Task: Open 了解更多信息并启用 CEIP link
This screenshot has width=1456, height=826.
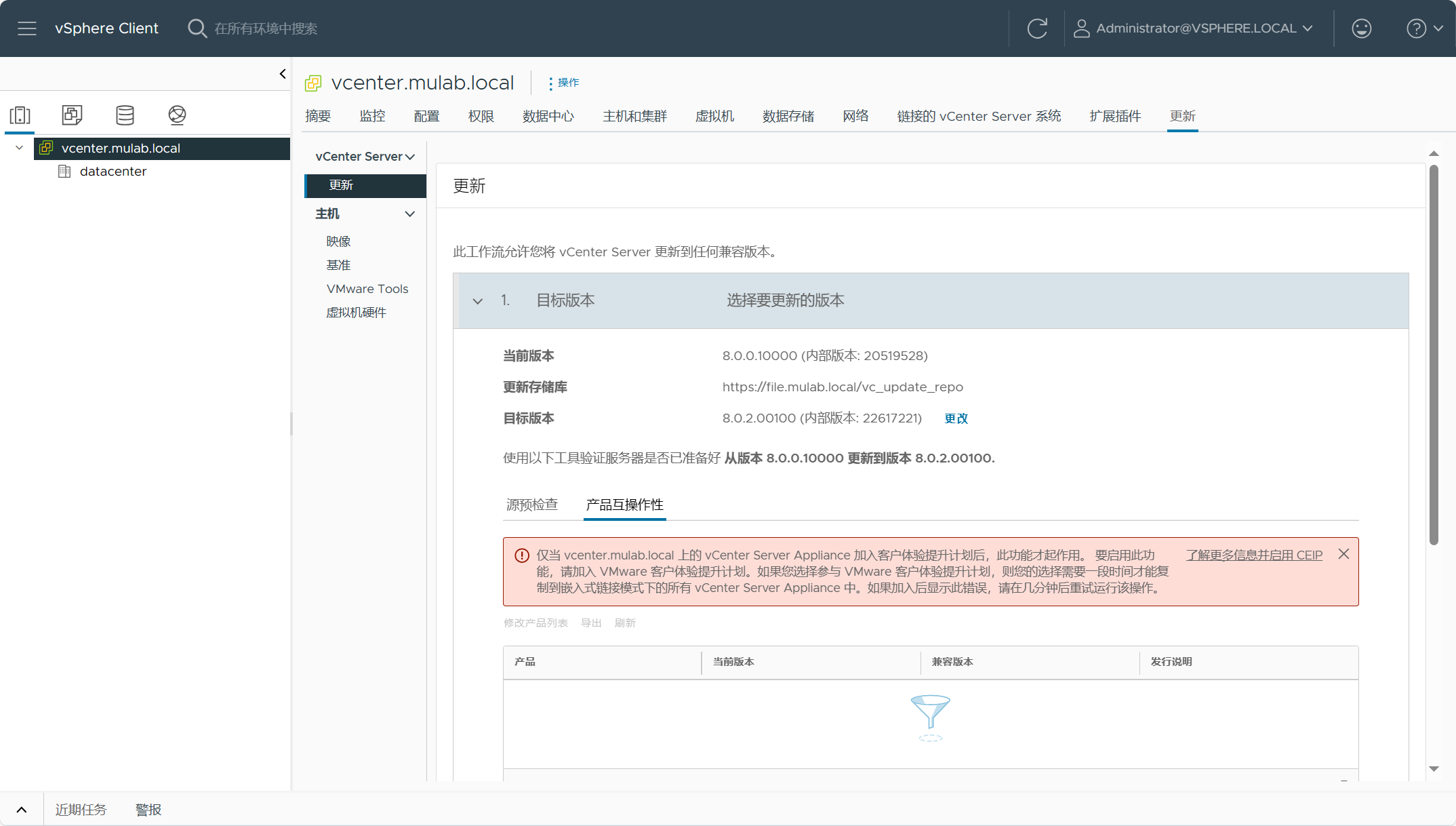Action: (x=1254, y=555)
